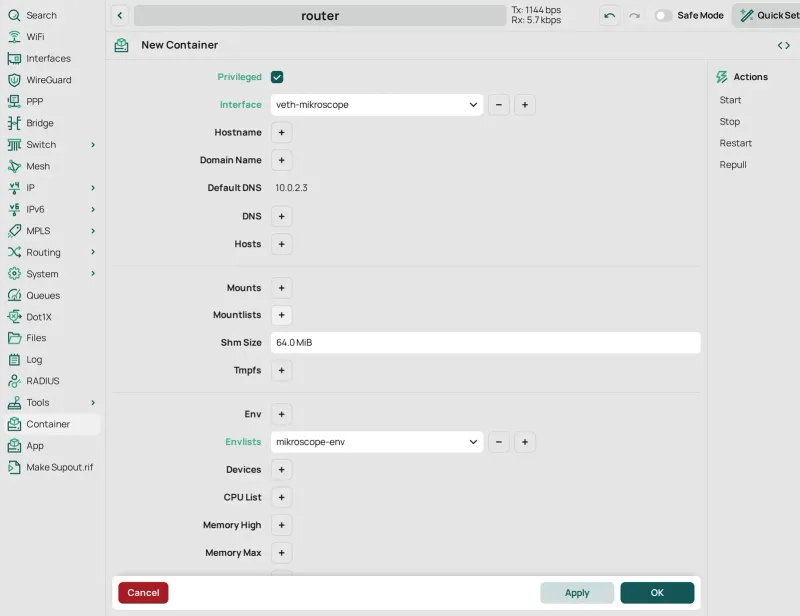The image size is (800, 616).
Task: Click the OK button
Action: click(x=657, y=593)
